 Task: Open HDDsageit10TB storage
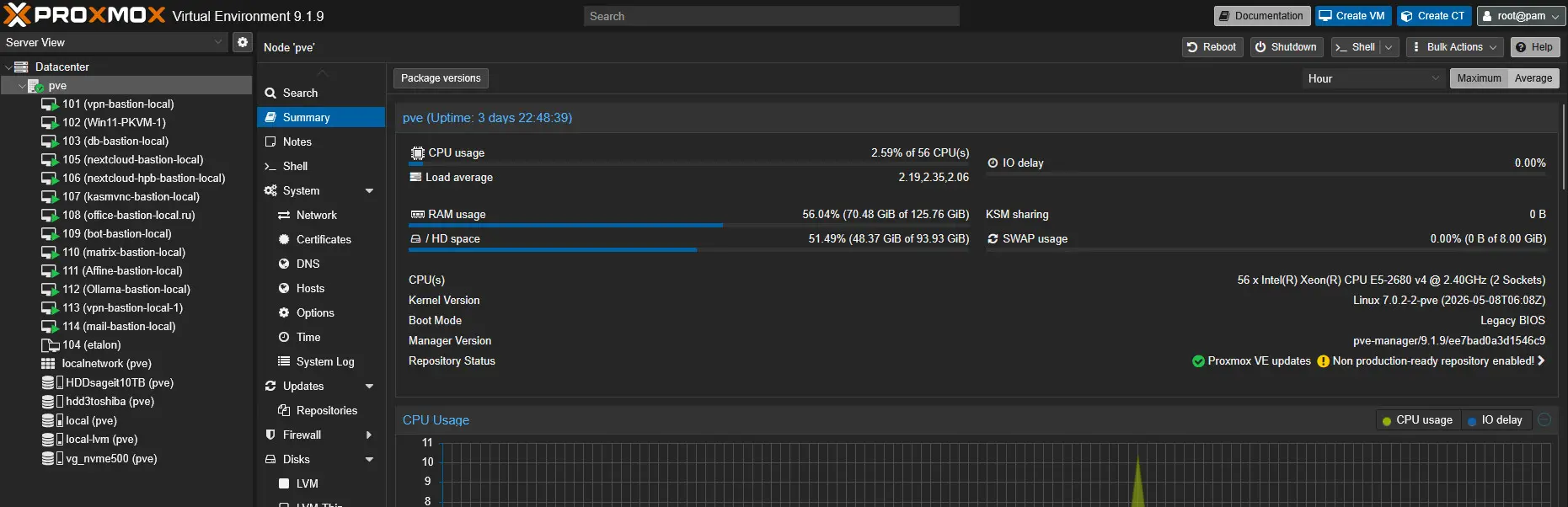point(120,382)
